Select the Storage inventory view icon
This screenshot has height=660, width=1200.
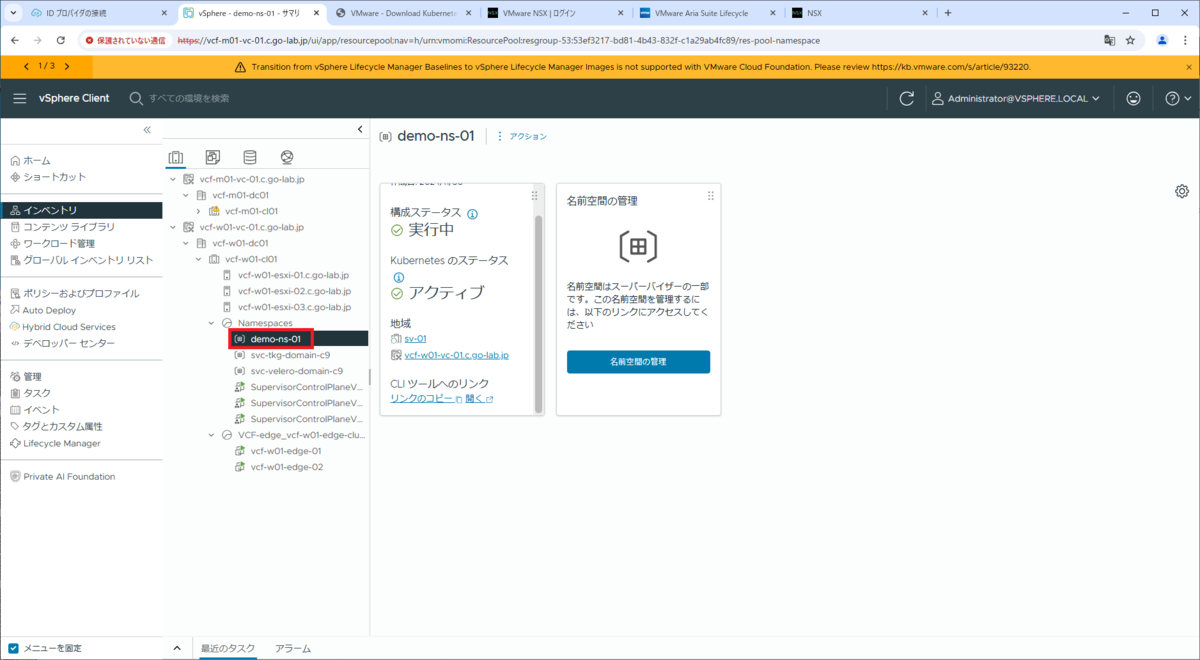point(250,157)
